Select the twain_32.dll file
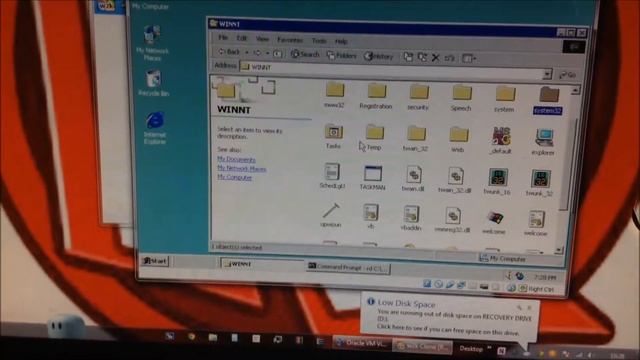640x360 pixels. coord(455,180)
